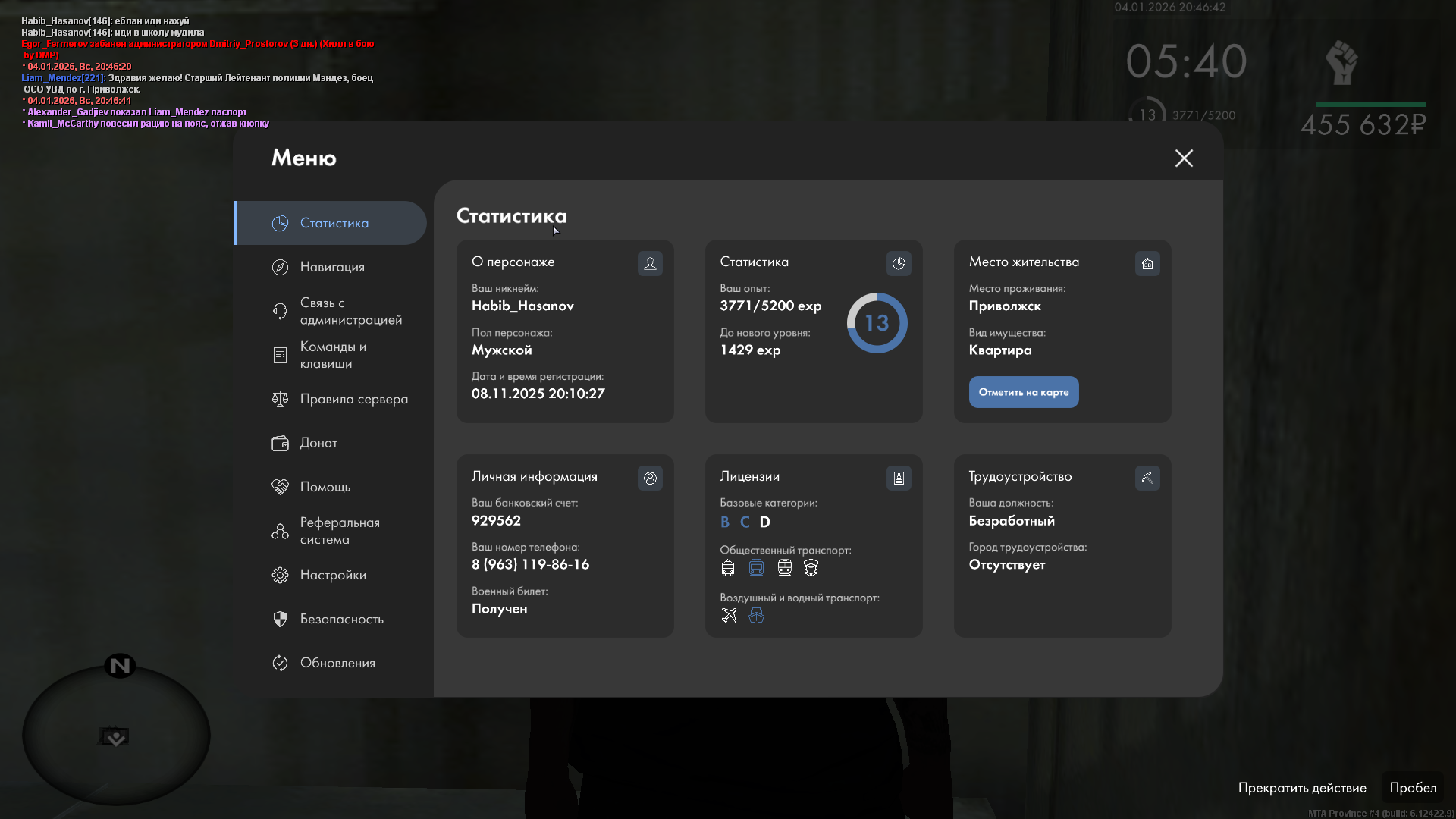Open the Навигация menu section
Viewport: 1456px width, 819px height.
(x=332, y=267)
